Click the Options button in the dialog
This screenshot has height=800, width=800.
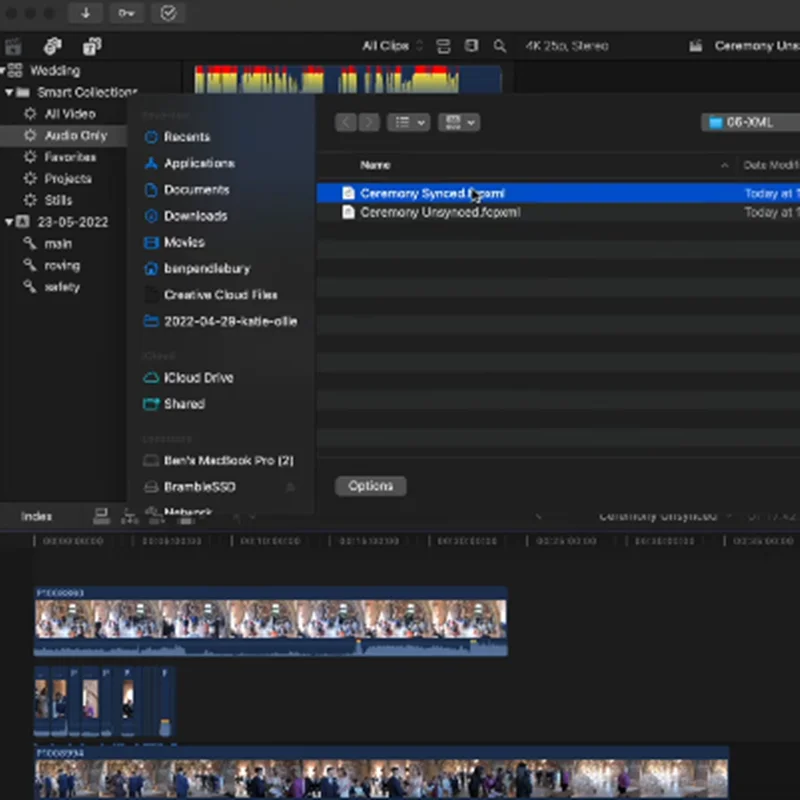coord(371,486)
